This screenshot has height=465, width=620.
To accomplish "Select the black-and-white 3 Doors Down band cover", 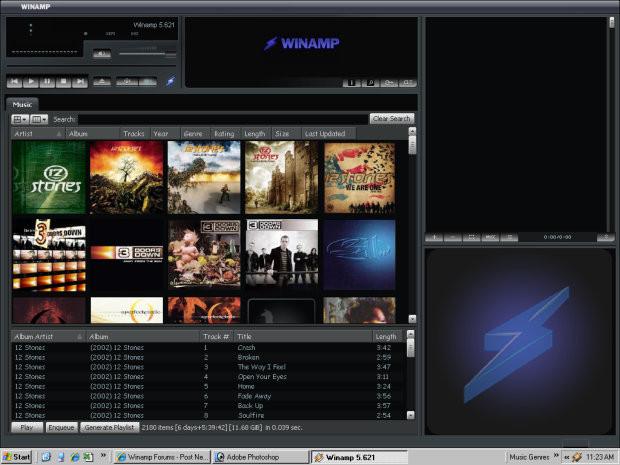I will pos(282,253).
